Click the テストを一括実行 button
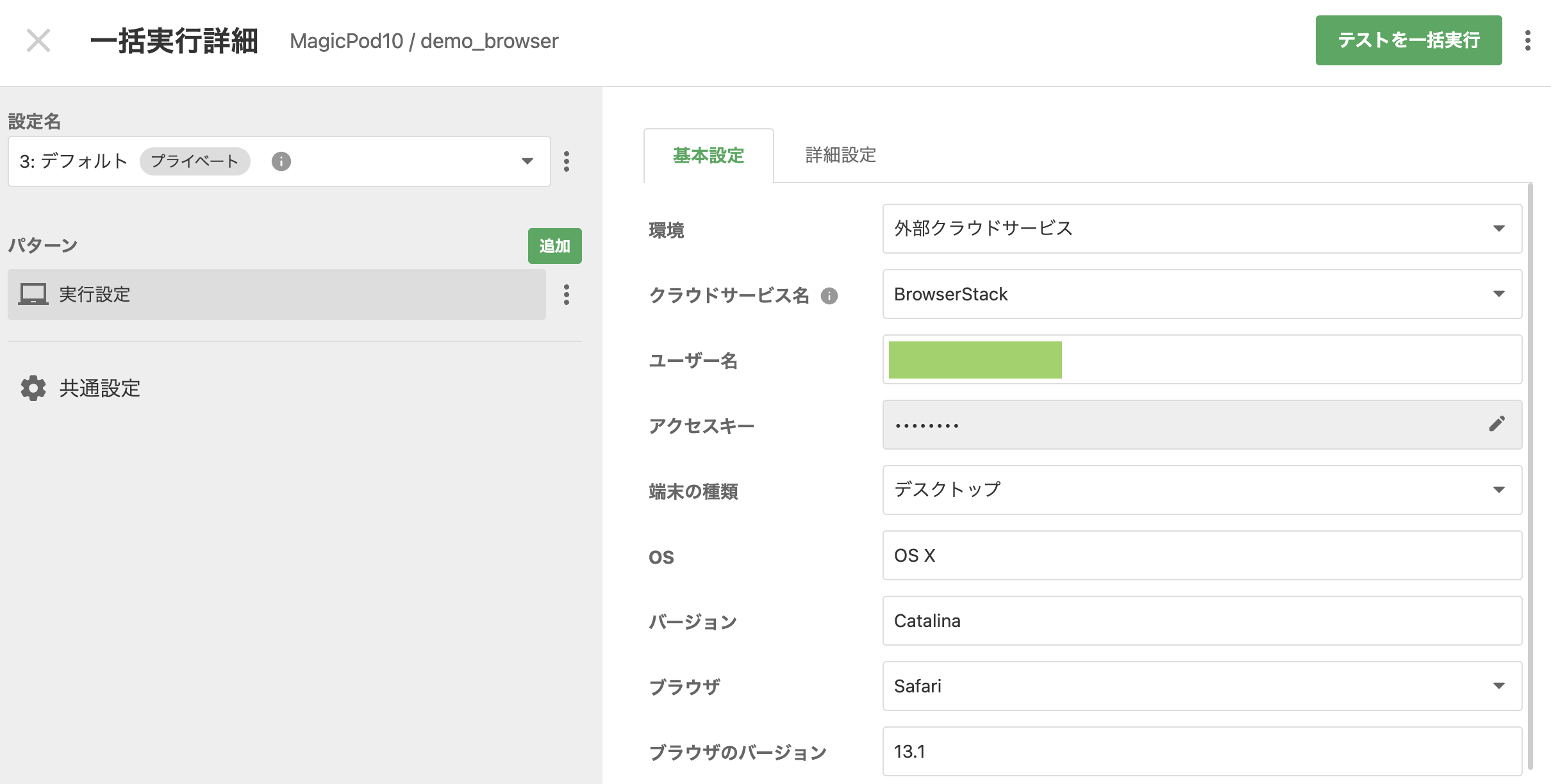The height and width of the screenshot is (784, 1551). (x=1408, y=40)
